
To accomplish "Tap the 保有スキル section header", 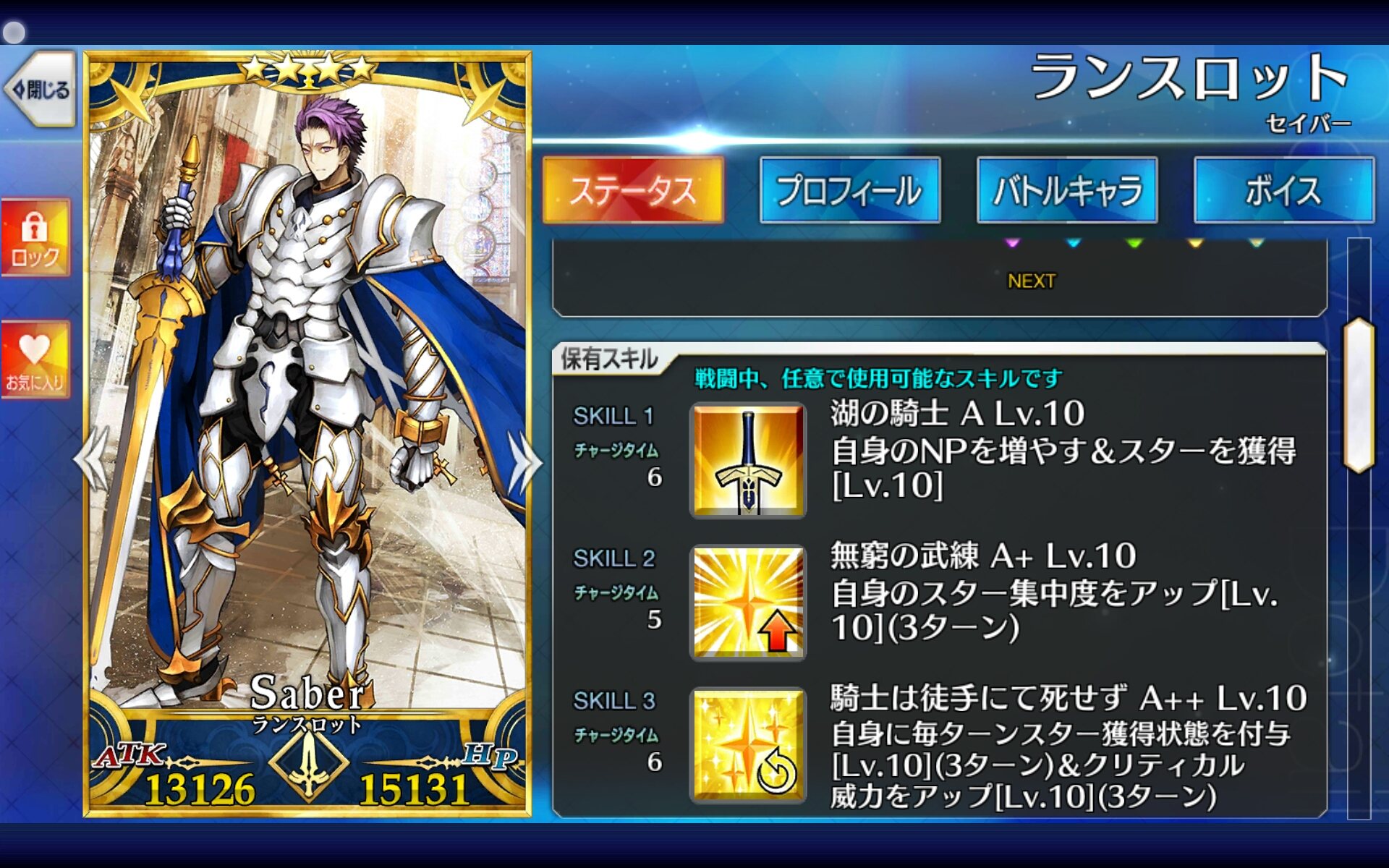I will [x=609, y=359].
